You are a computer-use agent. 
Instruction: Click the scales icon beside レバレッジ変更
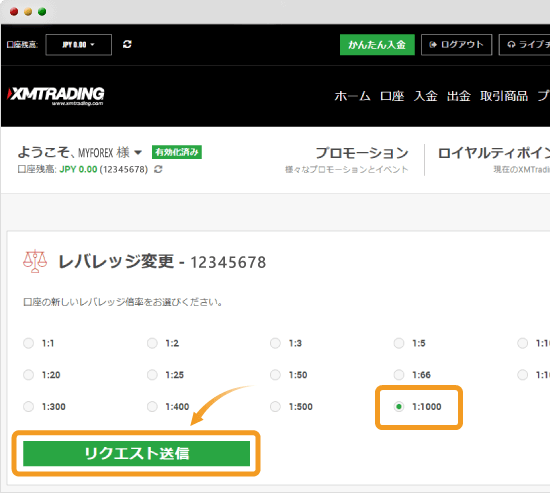click(35, 261)
